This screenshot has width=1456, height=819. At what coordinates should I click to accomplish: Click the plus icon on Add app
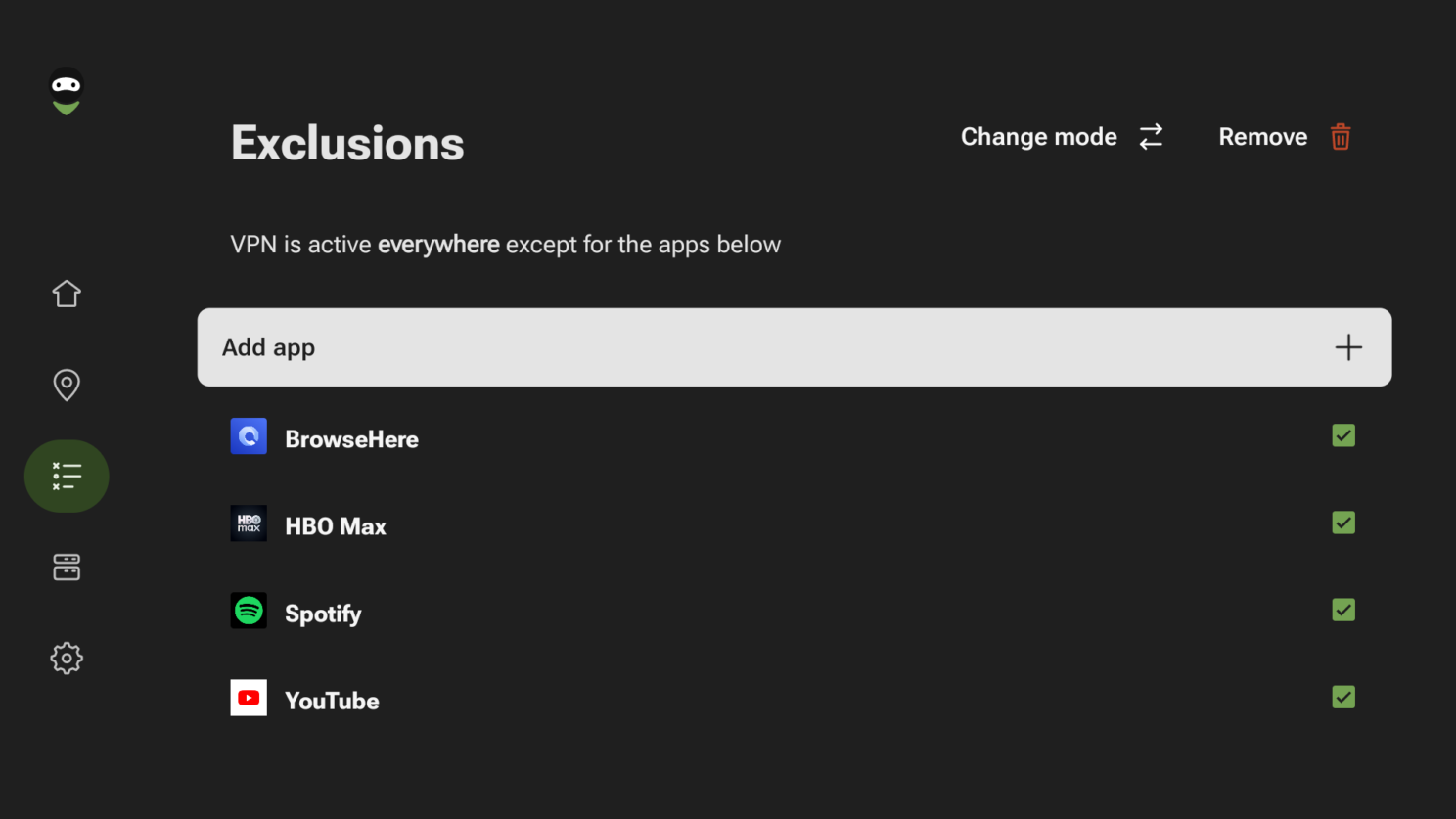click(x=1348, y=347)
